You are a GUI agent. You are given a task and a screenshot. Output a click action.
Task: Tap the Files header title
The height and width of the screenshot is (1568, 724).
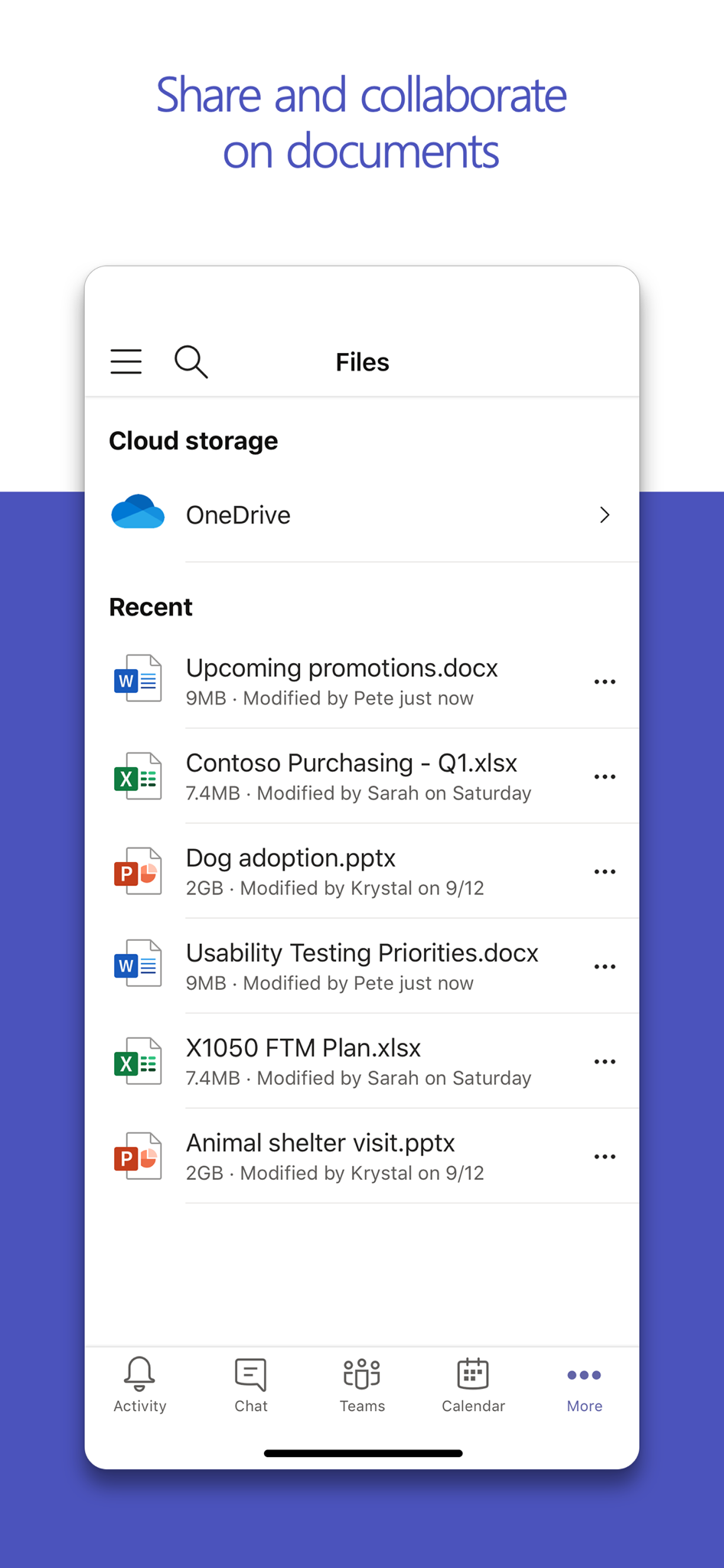362,362
